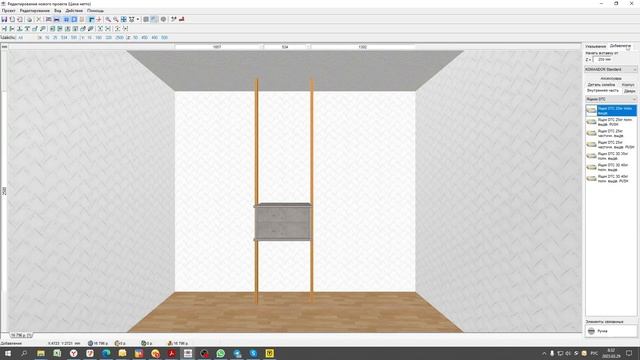
Task: Click the first icon in second toolbar row
Action: 4,29
